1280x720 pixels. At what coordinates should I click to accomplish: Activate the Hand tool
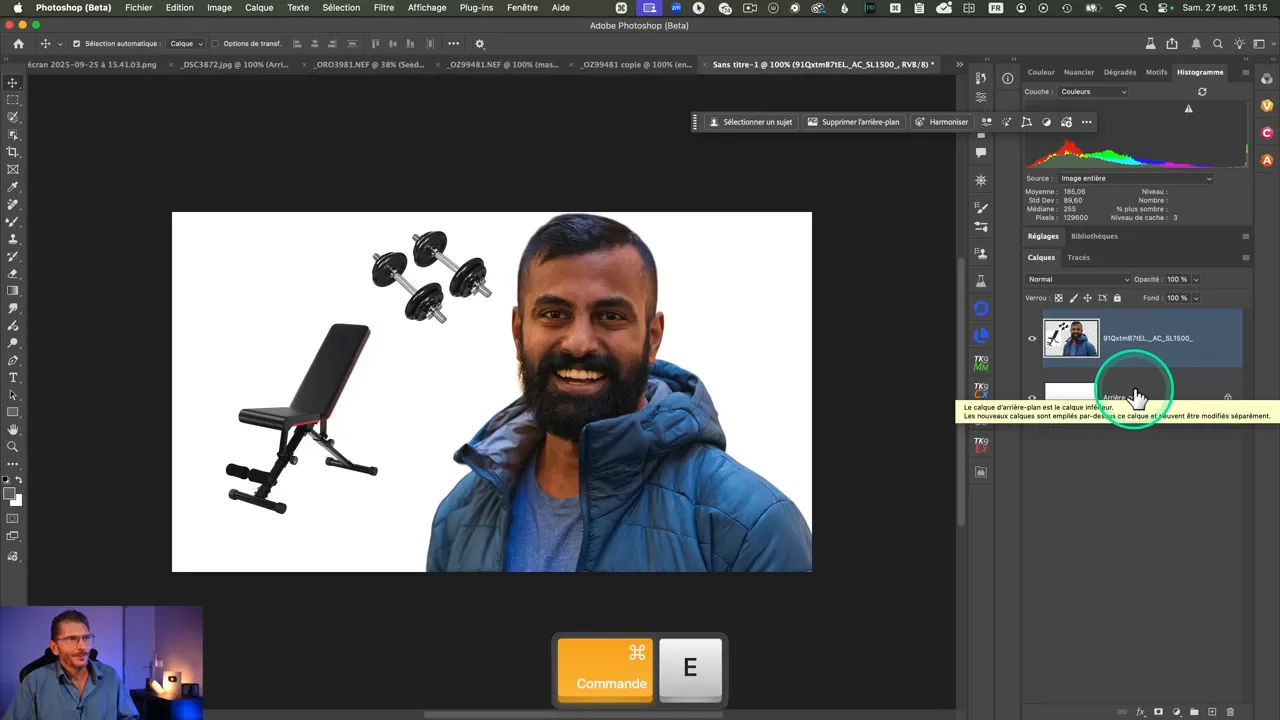coord(13,429)
